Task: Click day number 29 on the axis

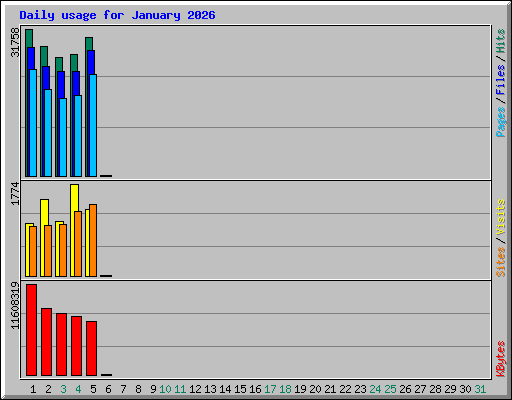Action: click(x=450, y=389)
